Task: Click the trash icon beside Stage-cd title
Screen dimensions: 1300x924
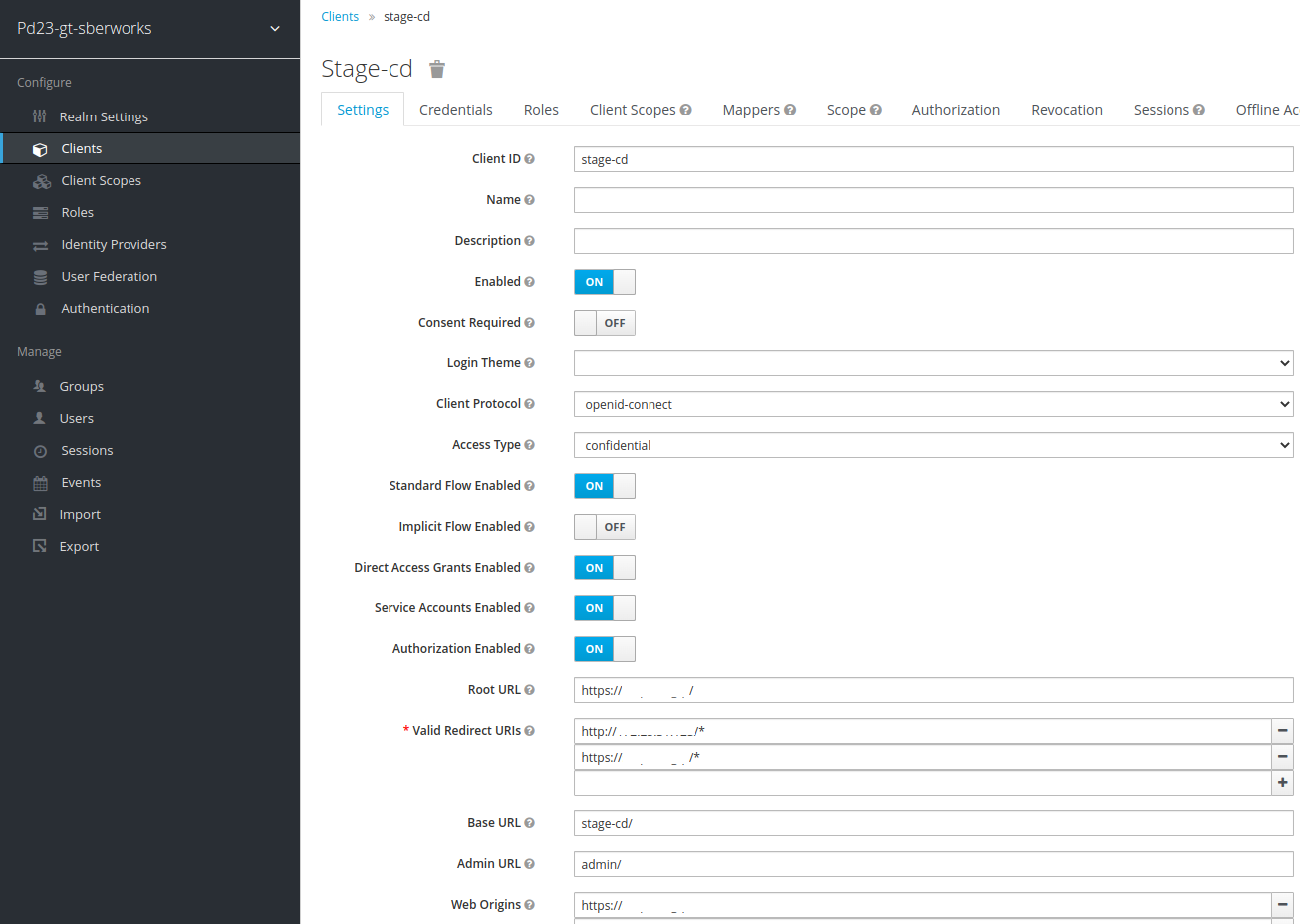Action: 437,69
